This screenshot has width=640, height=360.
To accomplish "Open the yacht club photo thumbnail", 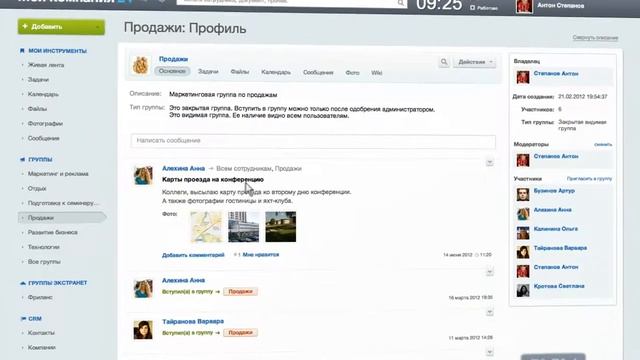I will coord(280,227).
